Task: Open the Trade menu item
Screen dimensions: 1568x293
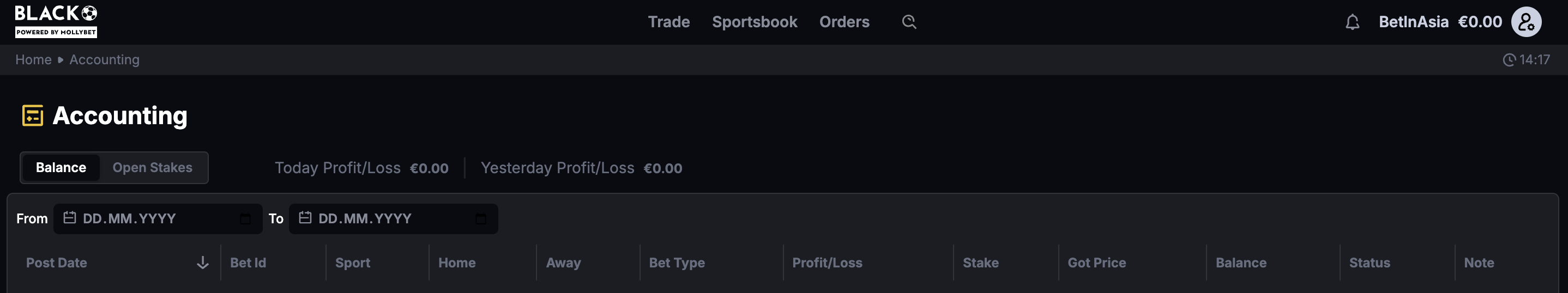Action: (668, 22)
